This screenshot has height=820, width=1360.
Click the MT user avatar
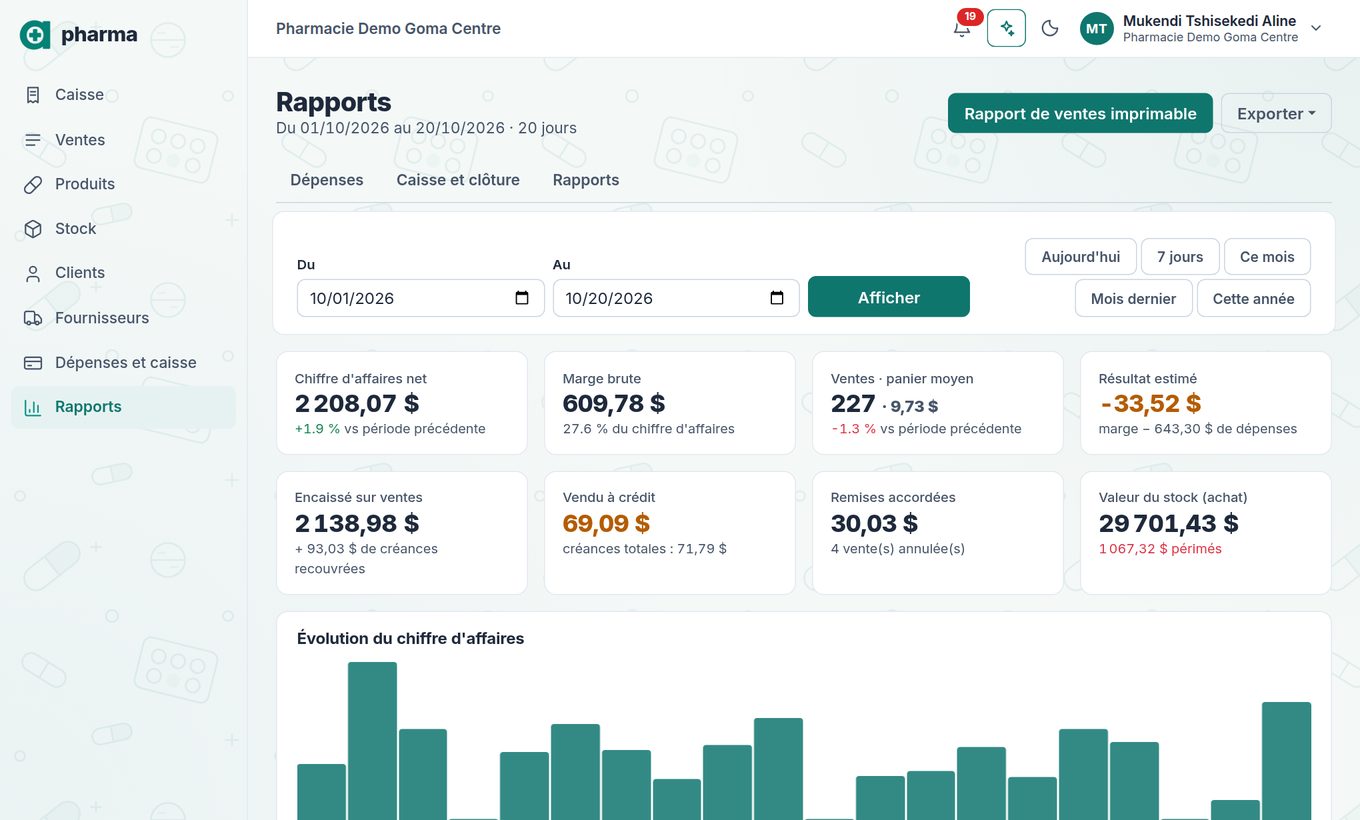pyautogui.click(x=1097, y=28)
